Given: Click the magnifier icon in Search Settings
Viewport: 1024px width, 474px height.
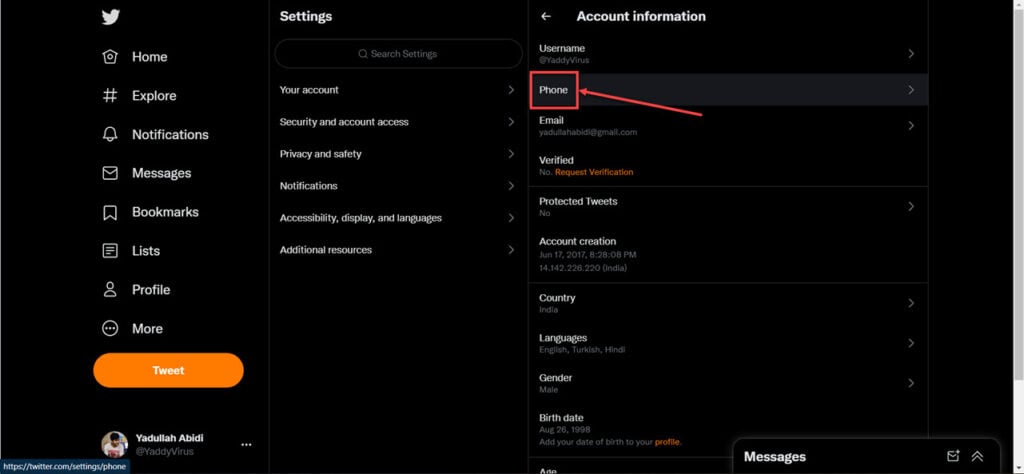Looking at the screenshot, I should coord(363,54).
